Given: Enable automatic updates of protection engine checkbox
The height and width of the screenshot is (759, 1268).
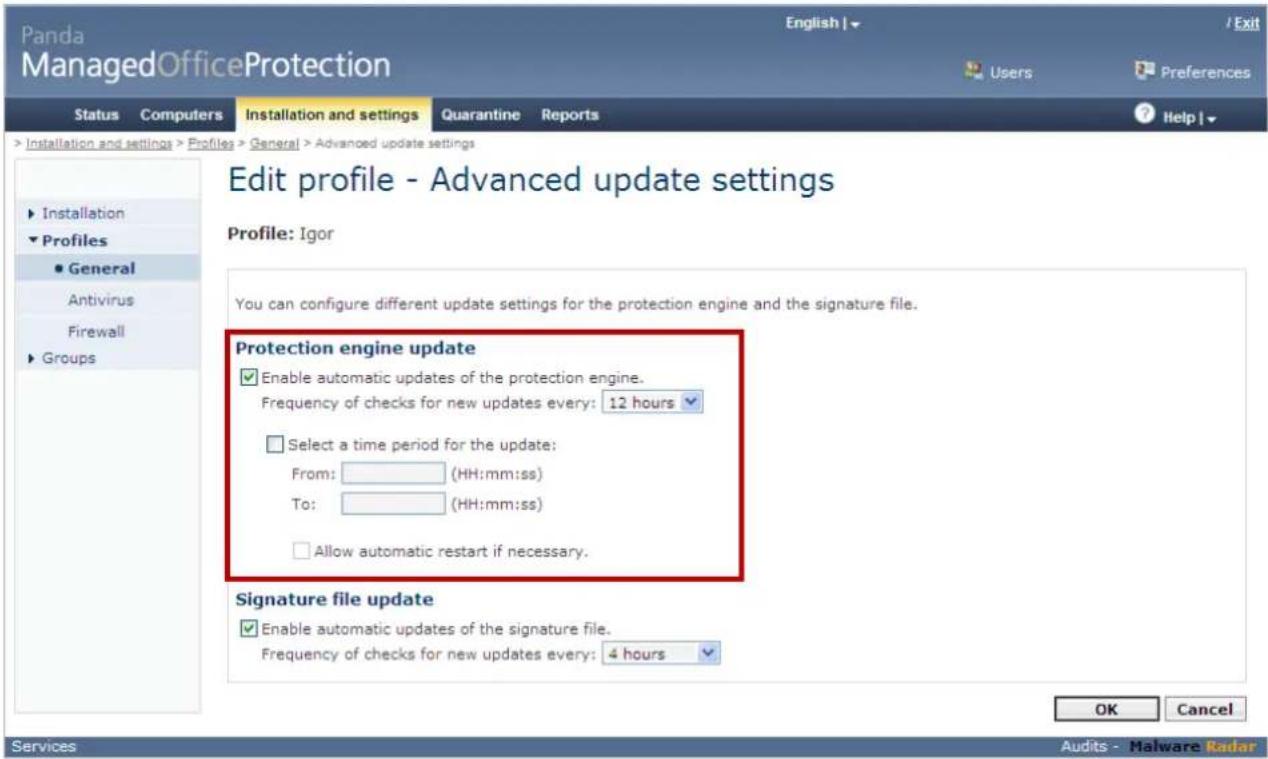Looking at the screenshot, I should coord(249,378).
